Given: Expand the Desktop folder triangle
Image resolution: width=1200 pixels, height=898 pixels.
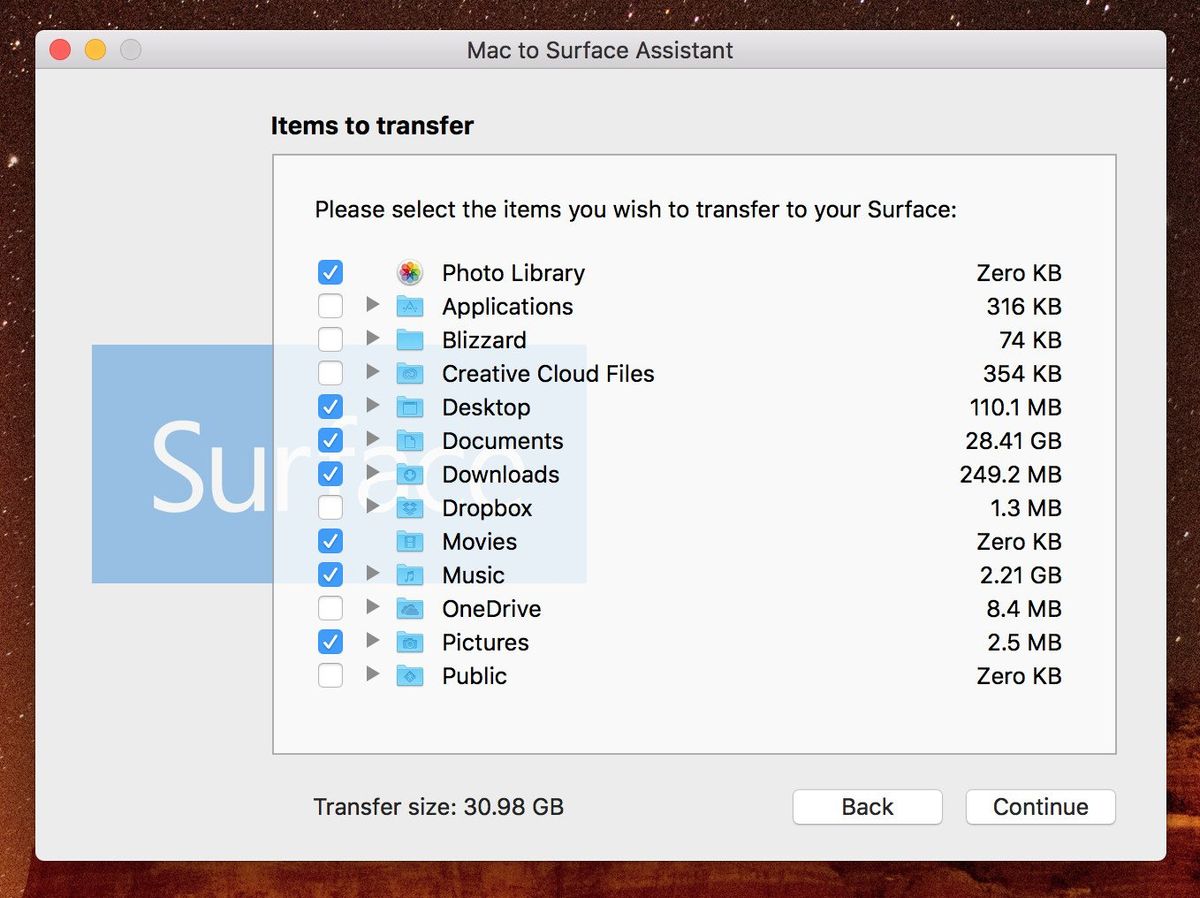Looking at the screenshot, I should coord(373,405).
